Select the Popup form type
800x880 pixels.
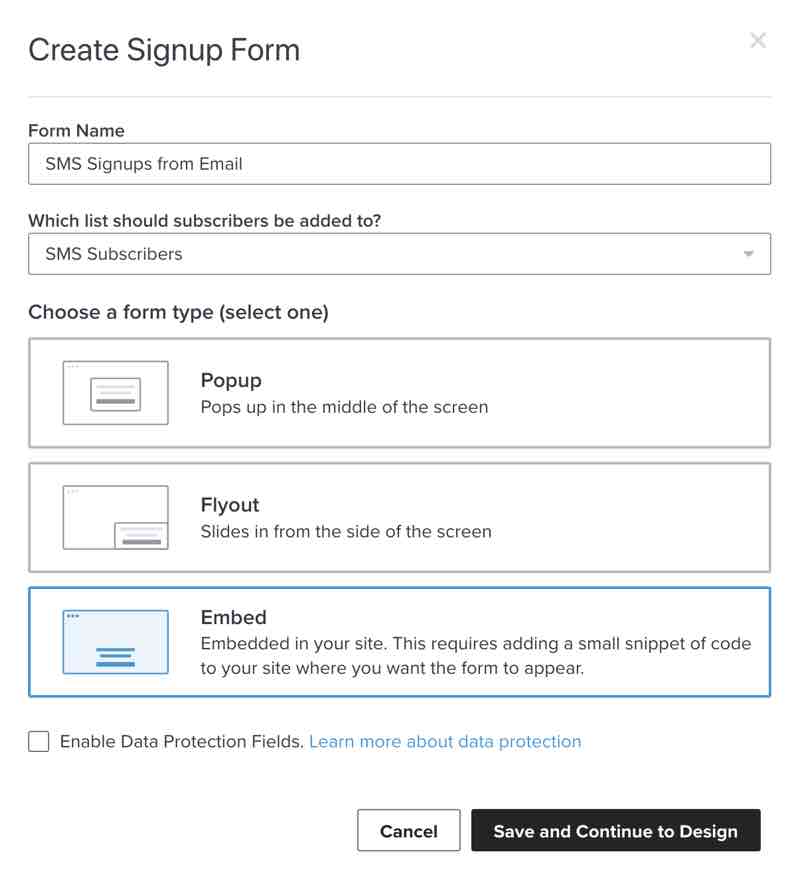[x=400, y=393]
